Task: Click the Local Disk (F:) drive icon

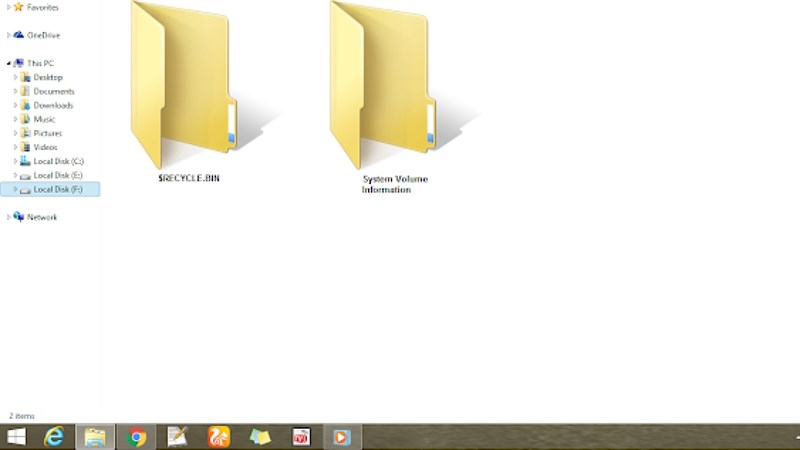Action: 25,190
